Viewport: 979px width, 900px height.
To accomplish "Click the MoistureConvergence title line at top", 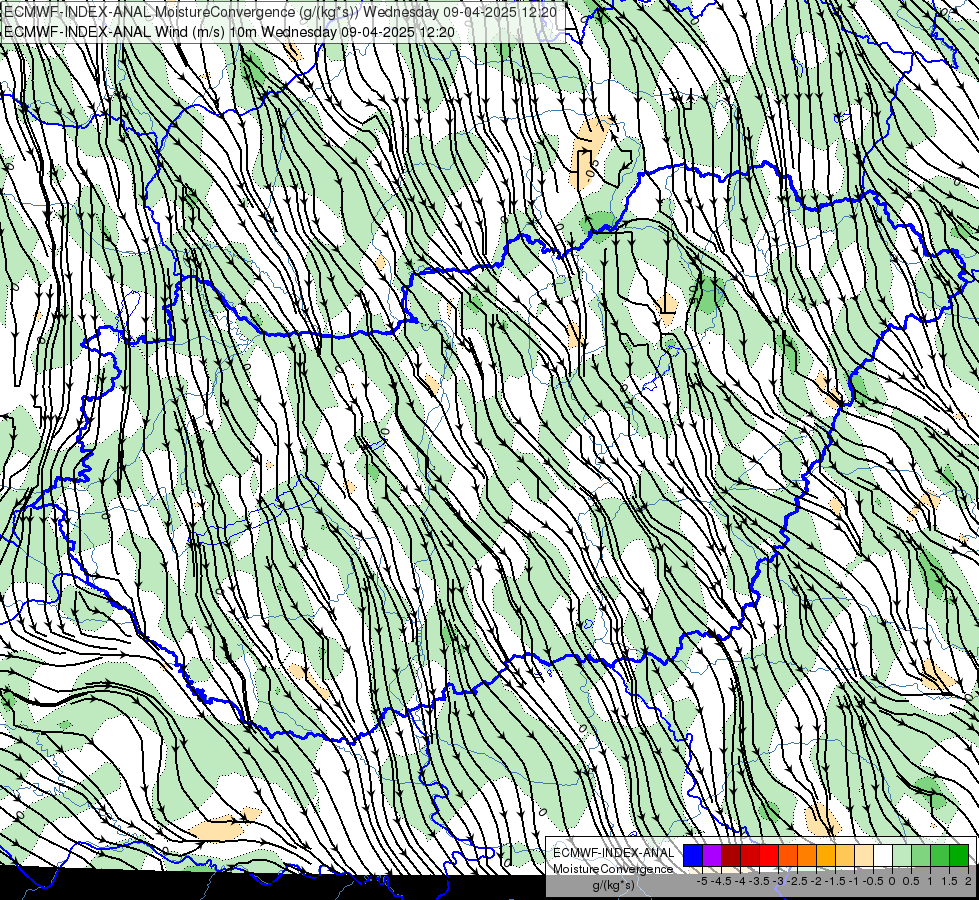I will [x=280, y=11].
